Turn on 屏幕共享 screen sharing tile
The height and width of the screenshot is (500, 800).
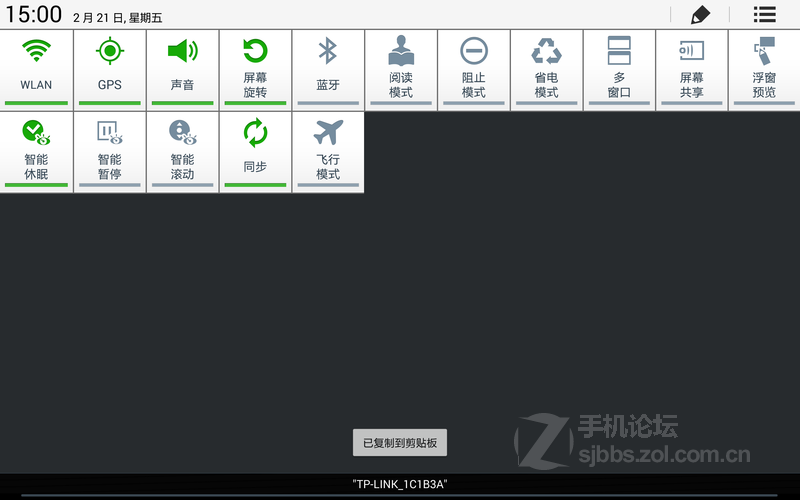[692, 70]
